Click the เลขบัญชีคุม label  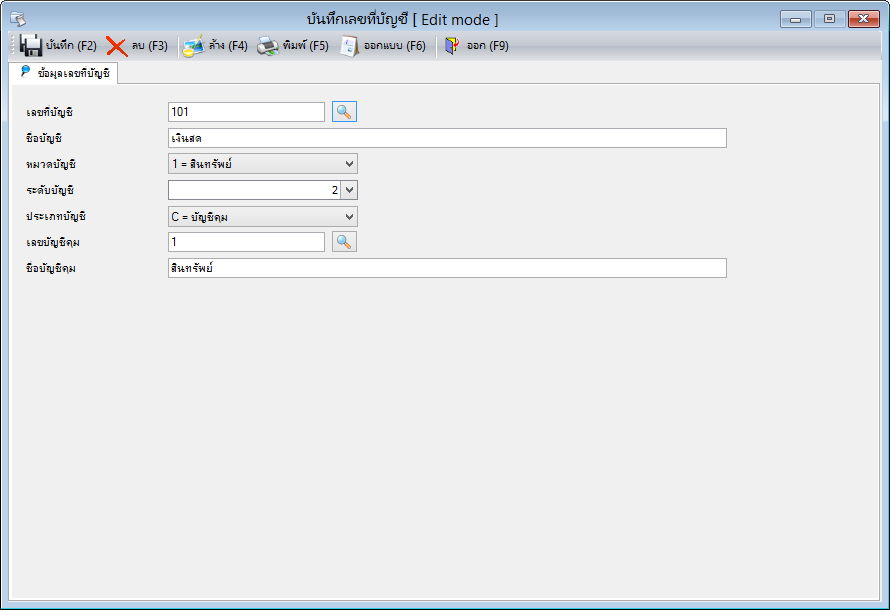[53, 243]
